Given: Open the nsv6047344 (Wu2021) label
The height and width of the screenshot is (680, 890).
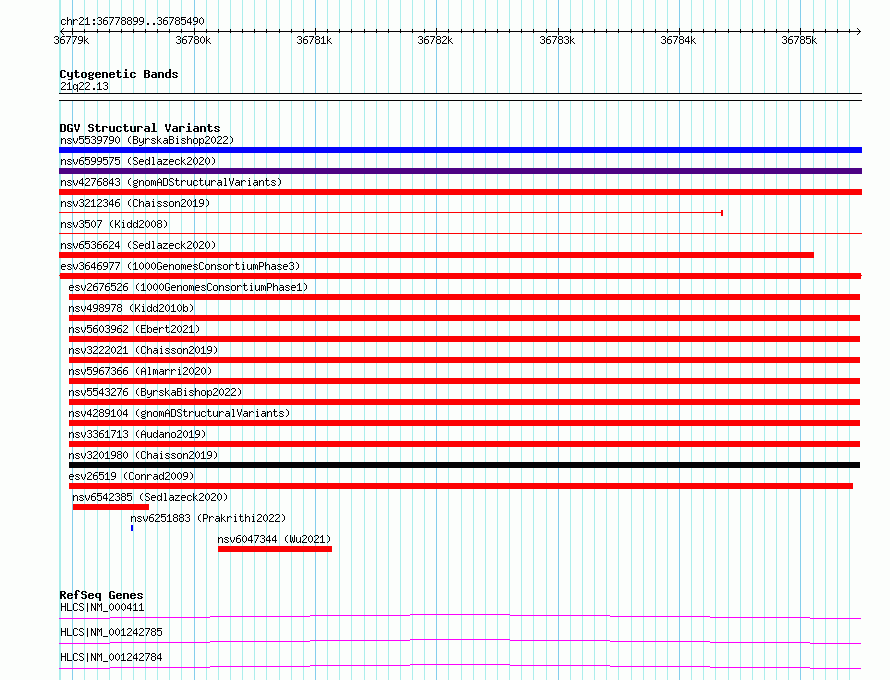Looking at the screenshot, I should 274,539.
